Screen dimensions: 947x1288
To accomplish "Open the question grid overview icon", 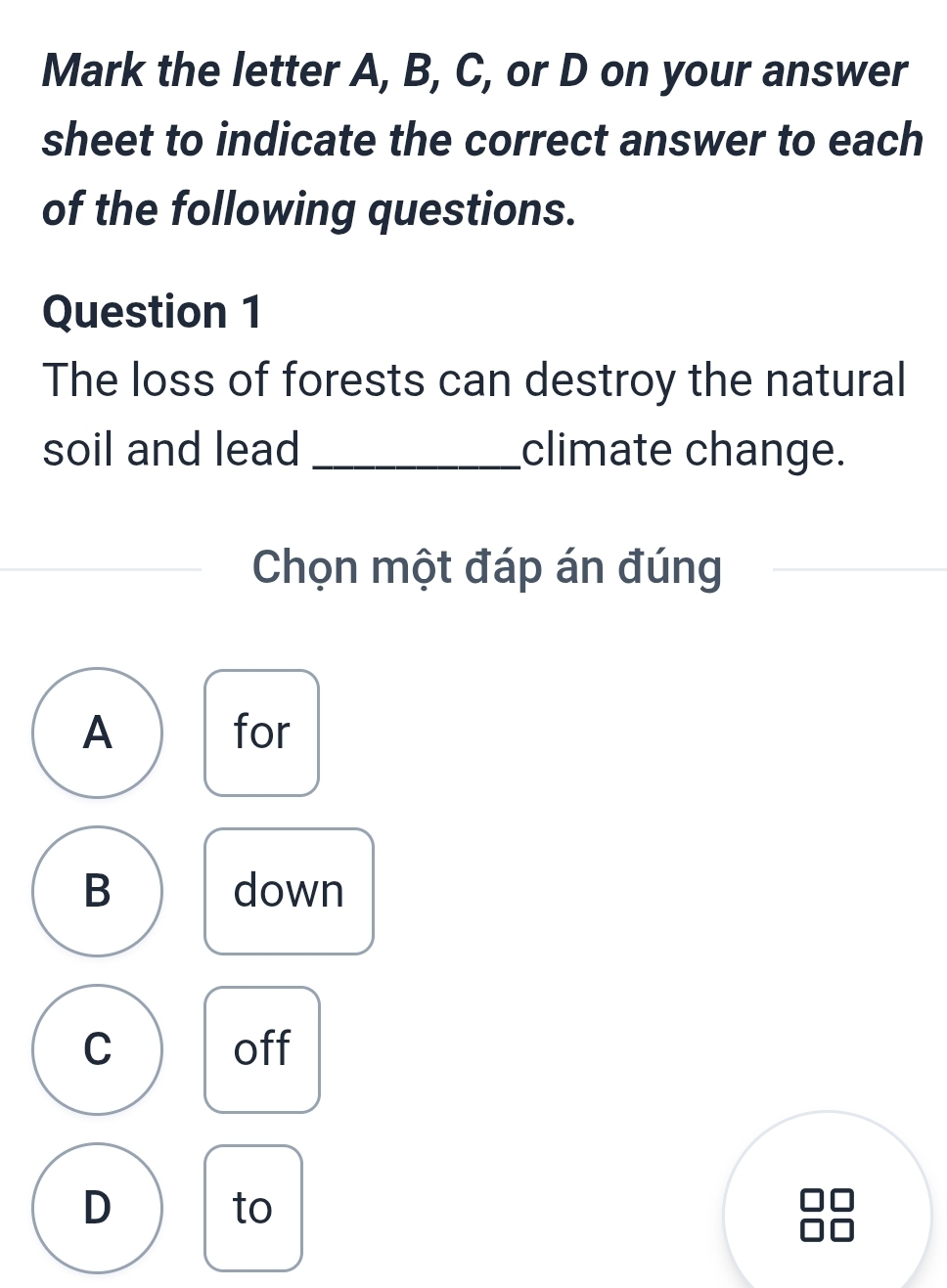I will click(827, 1214).
